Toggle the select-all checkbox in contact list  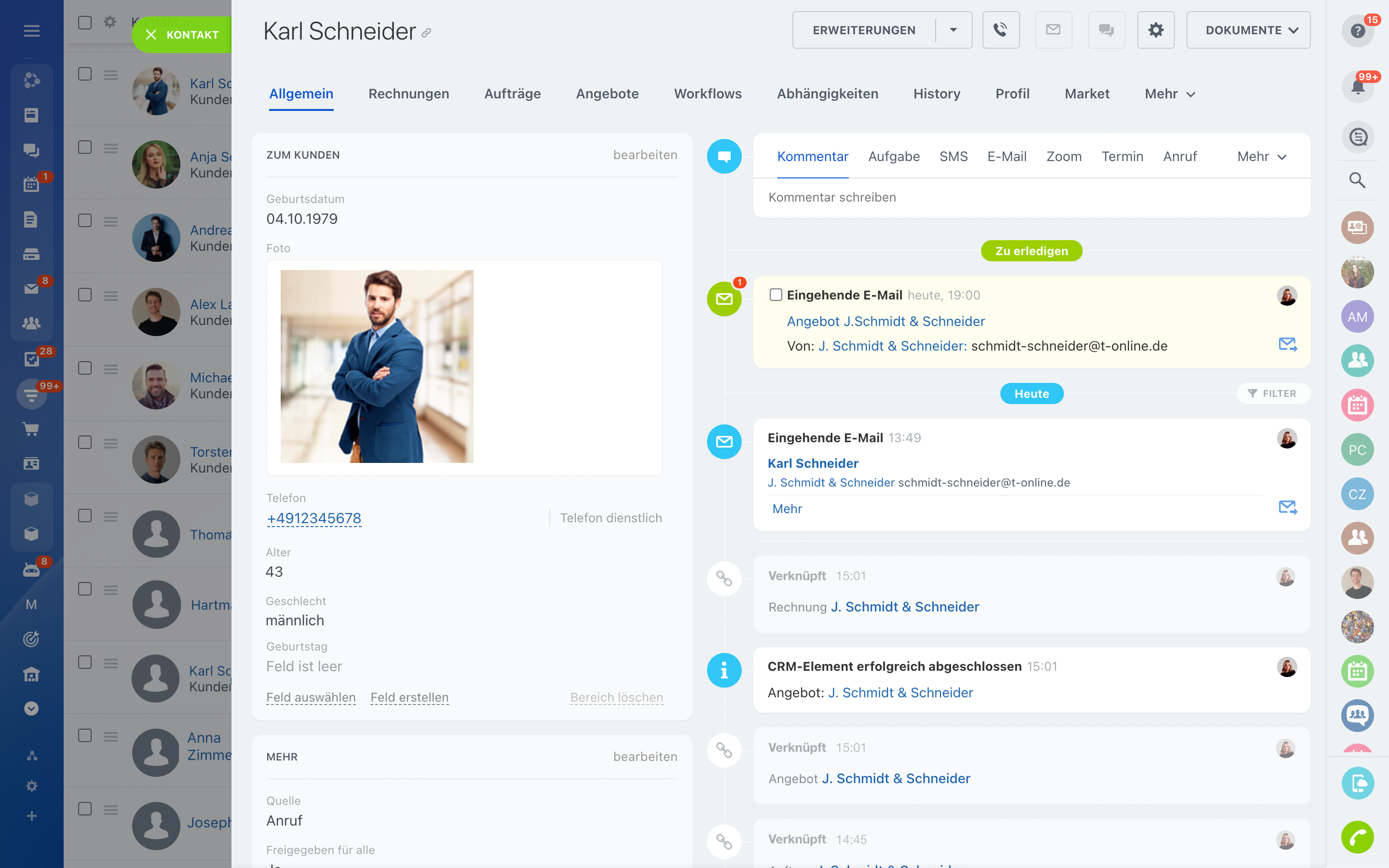tap(85, 22)
